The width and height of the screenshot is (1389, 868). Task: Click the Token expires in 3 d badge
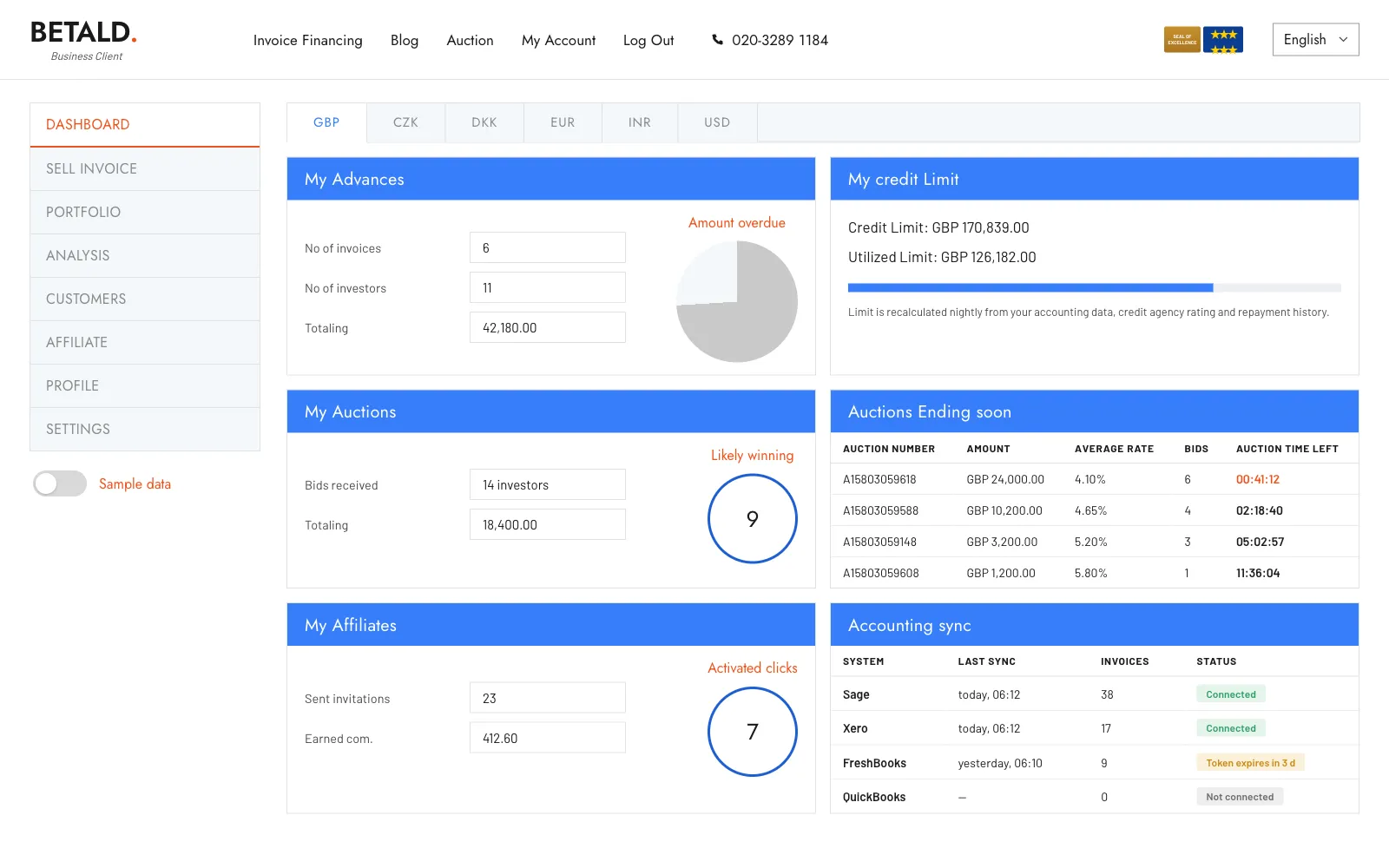[1250, 763]
